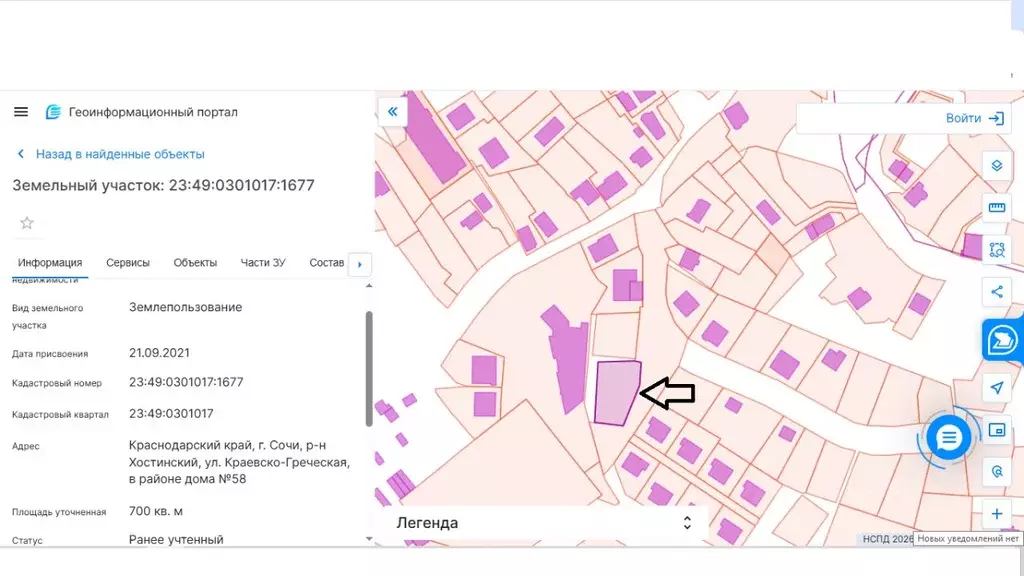The height and width of the screenshot is (576, 1024).
Task: Navigate to my location on map
Action: tap(996, 387)
